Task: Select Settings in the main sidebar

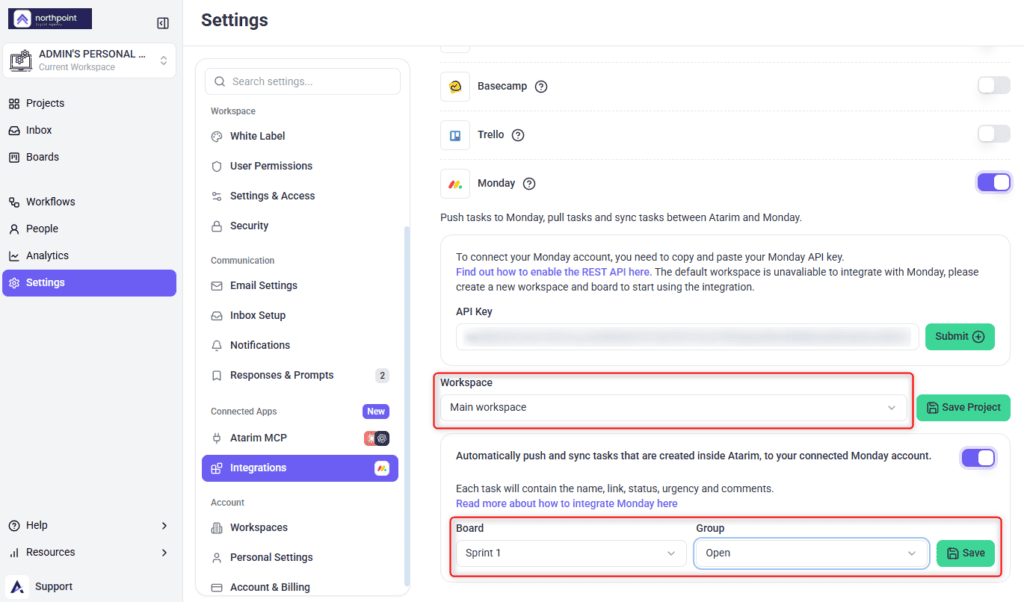Action: click(x=89, y=283)
